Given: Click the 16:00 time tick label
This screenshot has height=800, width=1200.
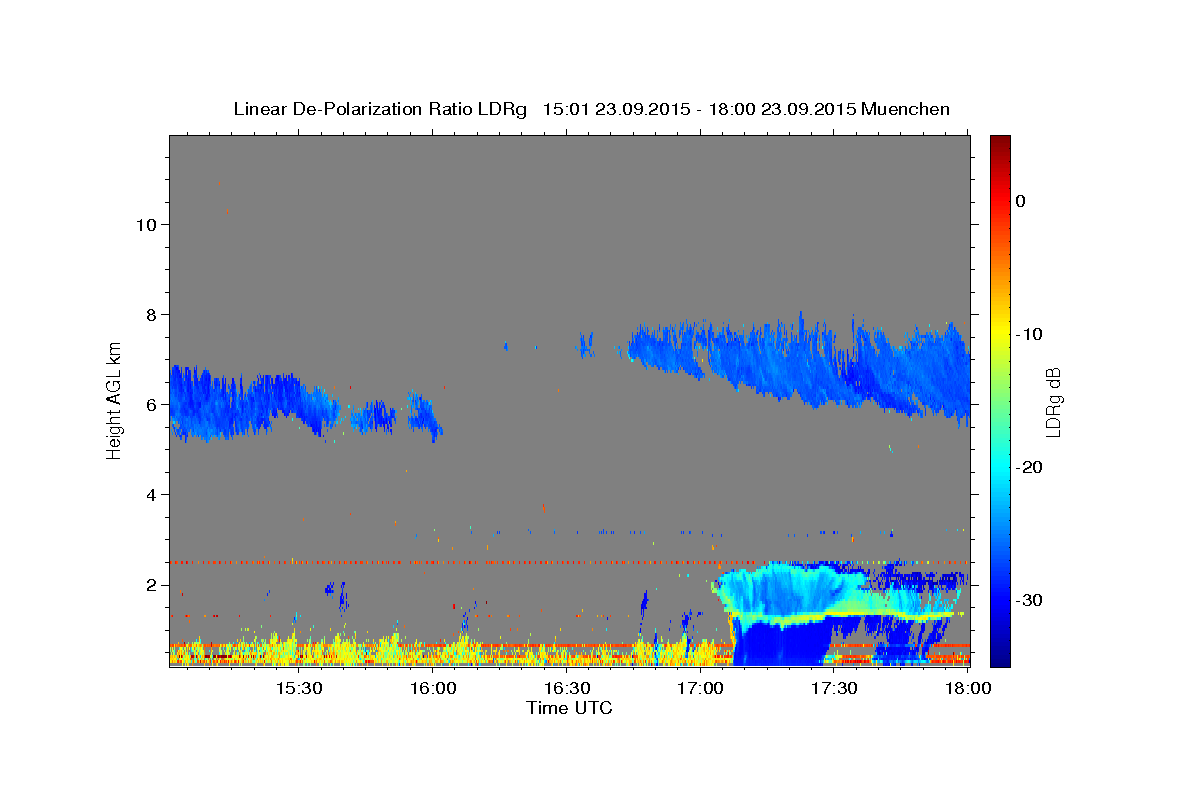Looking at the screenshot, I should 435,689.
